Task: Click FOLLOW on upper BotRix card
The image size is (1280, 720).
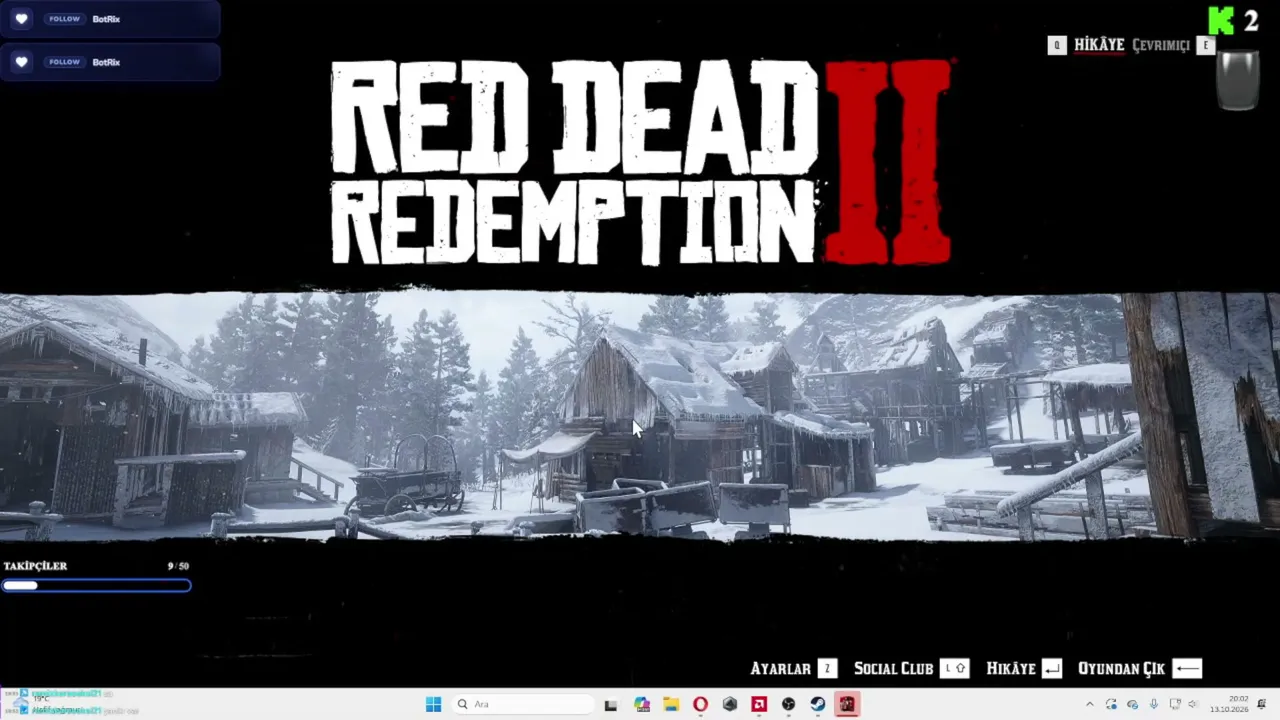Action: (64, 19)
